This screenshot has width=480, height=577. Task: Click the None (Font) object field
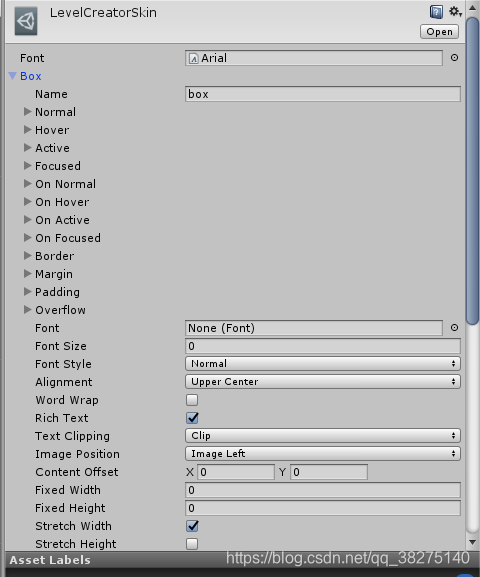pos(314,328)
